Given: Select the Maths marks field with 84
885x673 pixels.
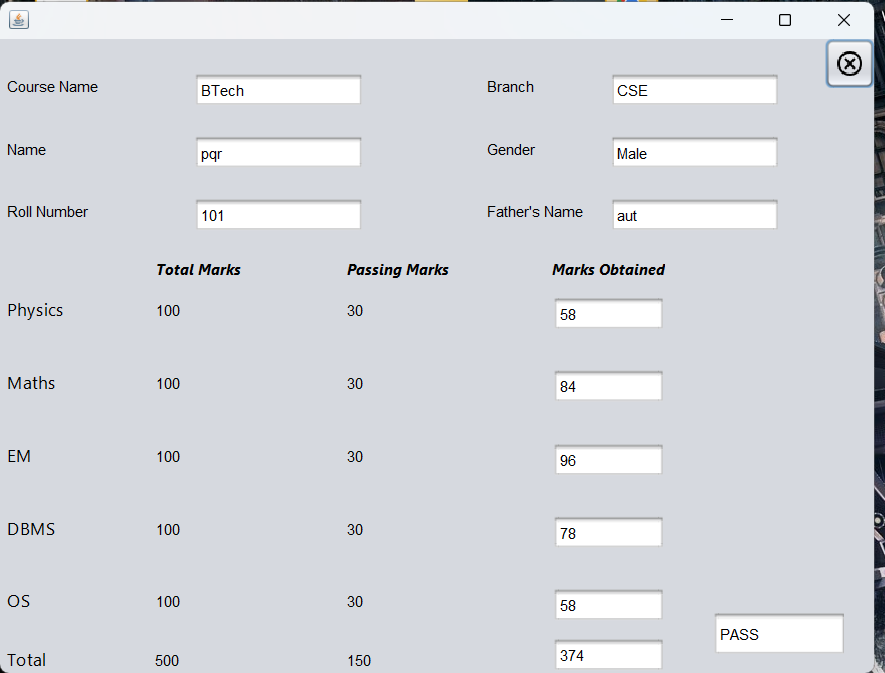Looking at the screenshot, I should click(x=608, y=385).
